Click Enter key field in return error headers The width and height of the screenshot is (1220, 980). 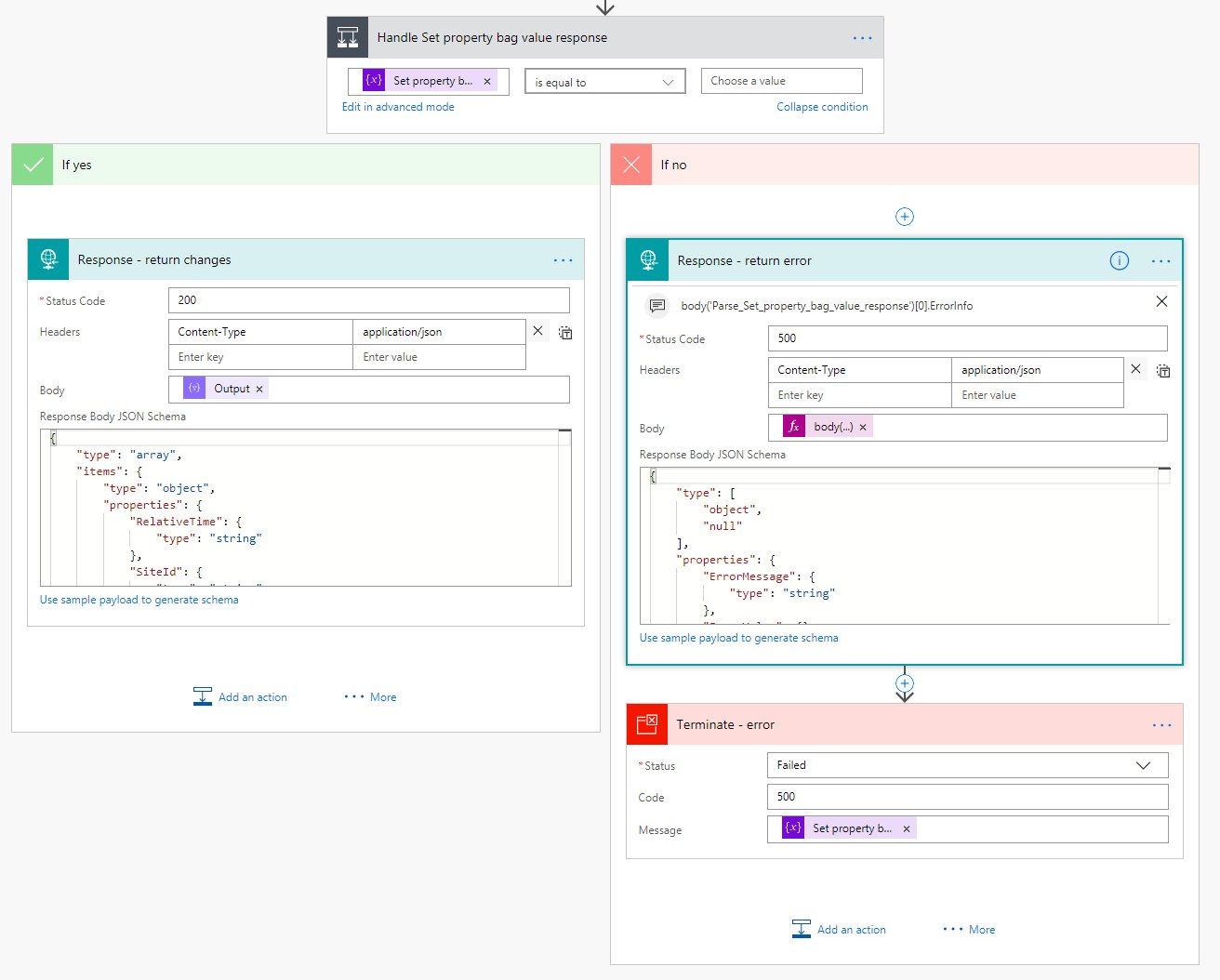(x=860, y=395)
